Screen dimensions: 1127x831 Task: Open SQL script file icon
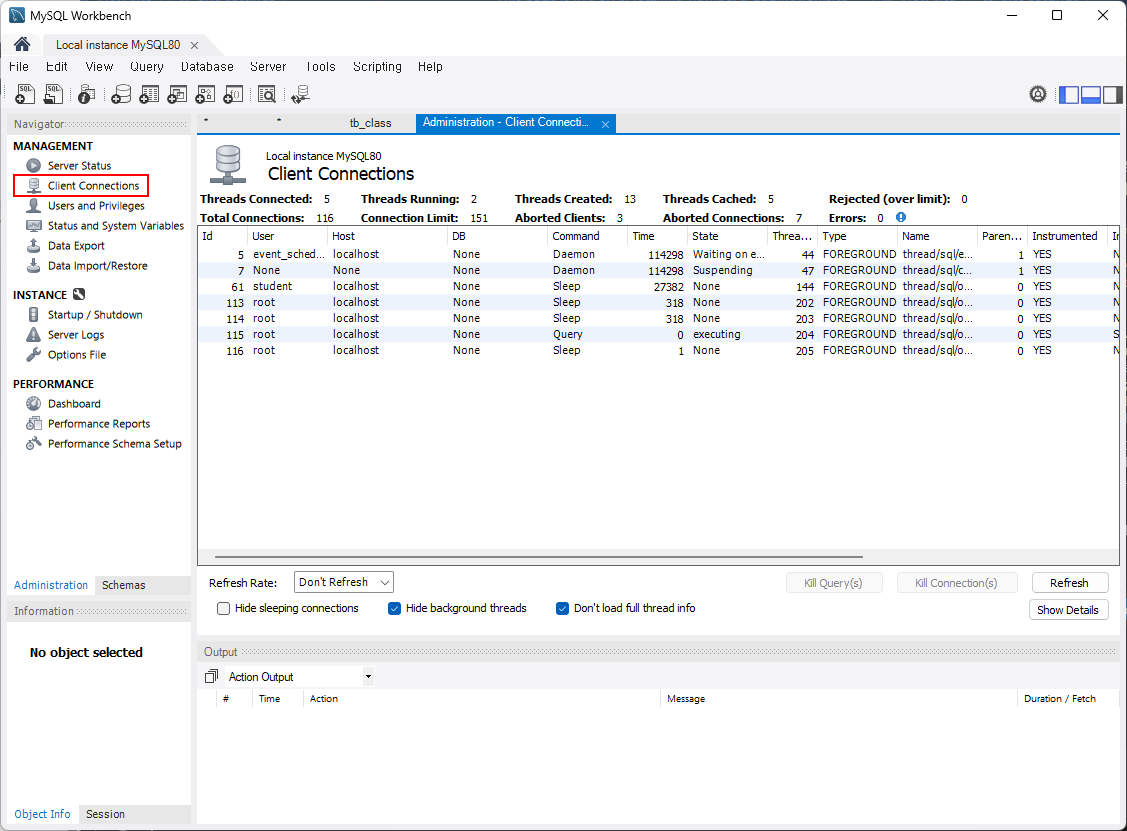coord(53,94)
